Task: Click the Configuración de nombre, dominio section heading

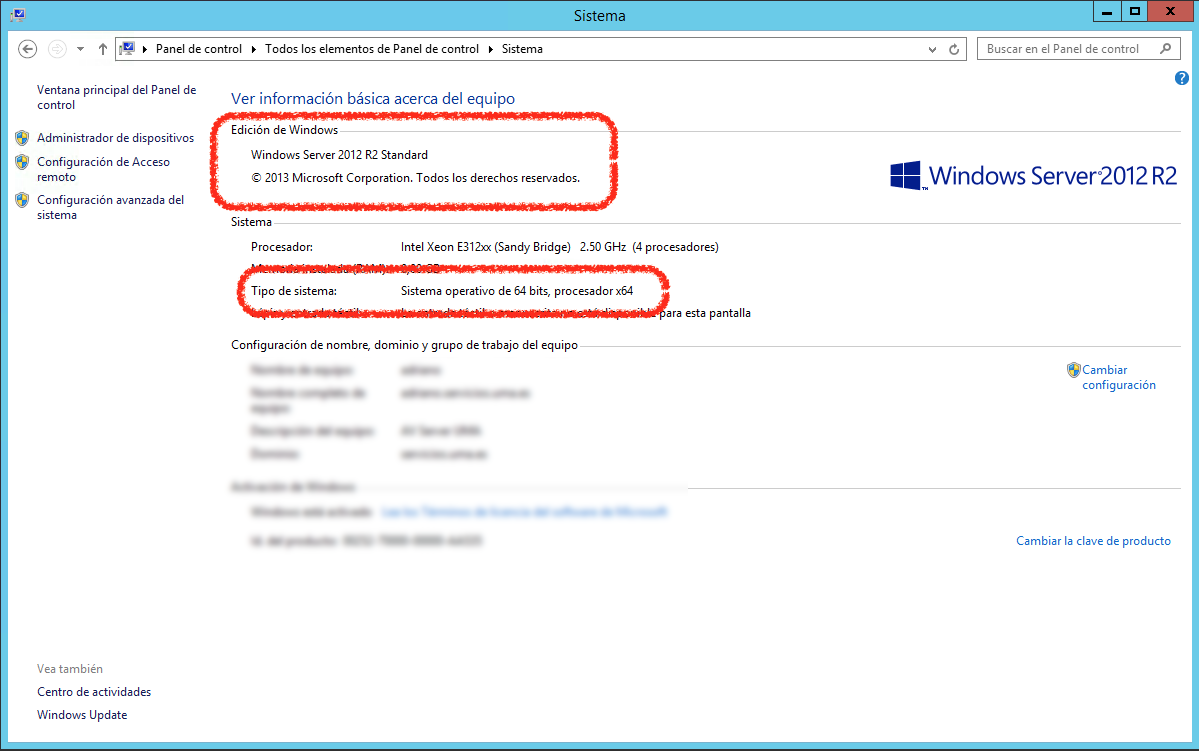Action: (405, 345)
